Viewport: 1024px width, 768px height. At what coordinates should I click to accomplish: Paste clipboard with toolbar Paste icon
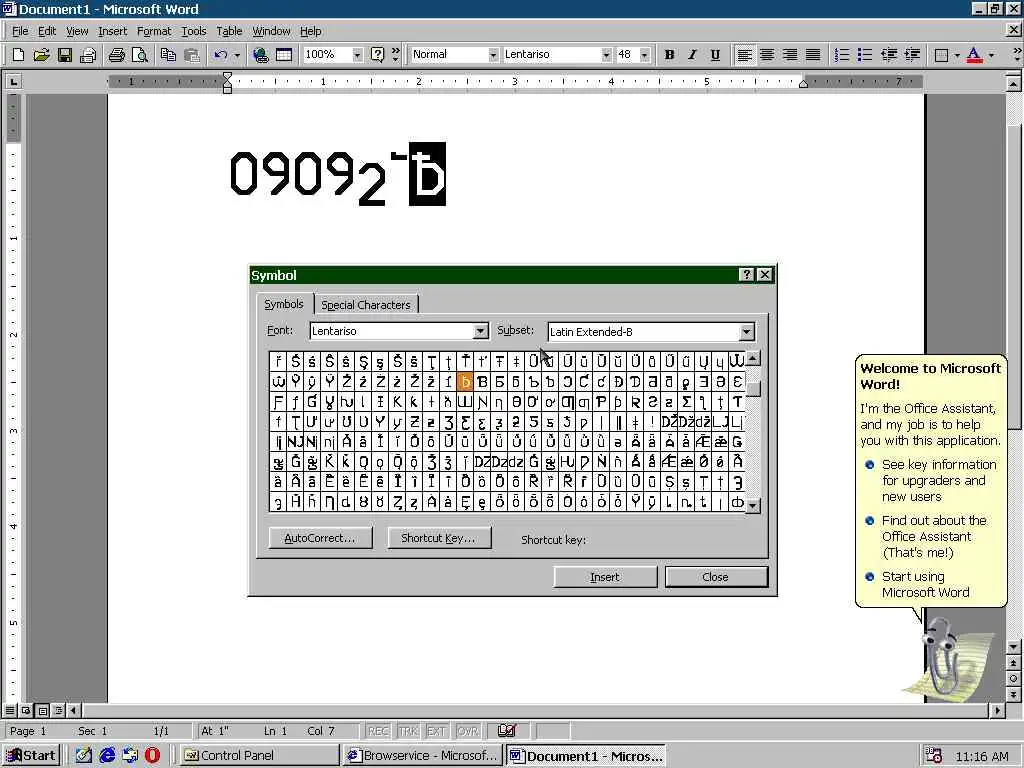point(191,55)
